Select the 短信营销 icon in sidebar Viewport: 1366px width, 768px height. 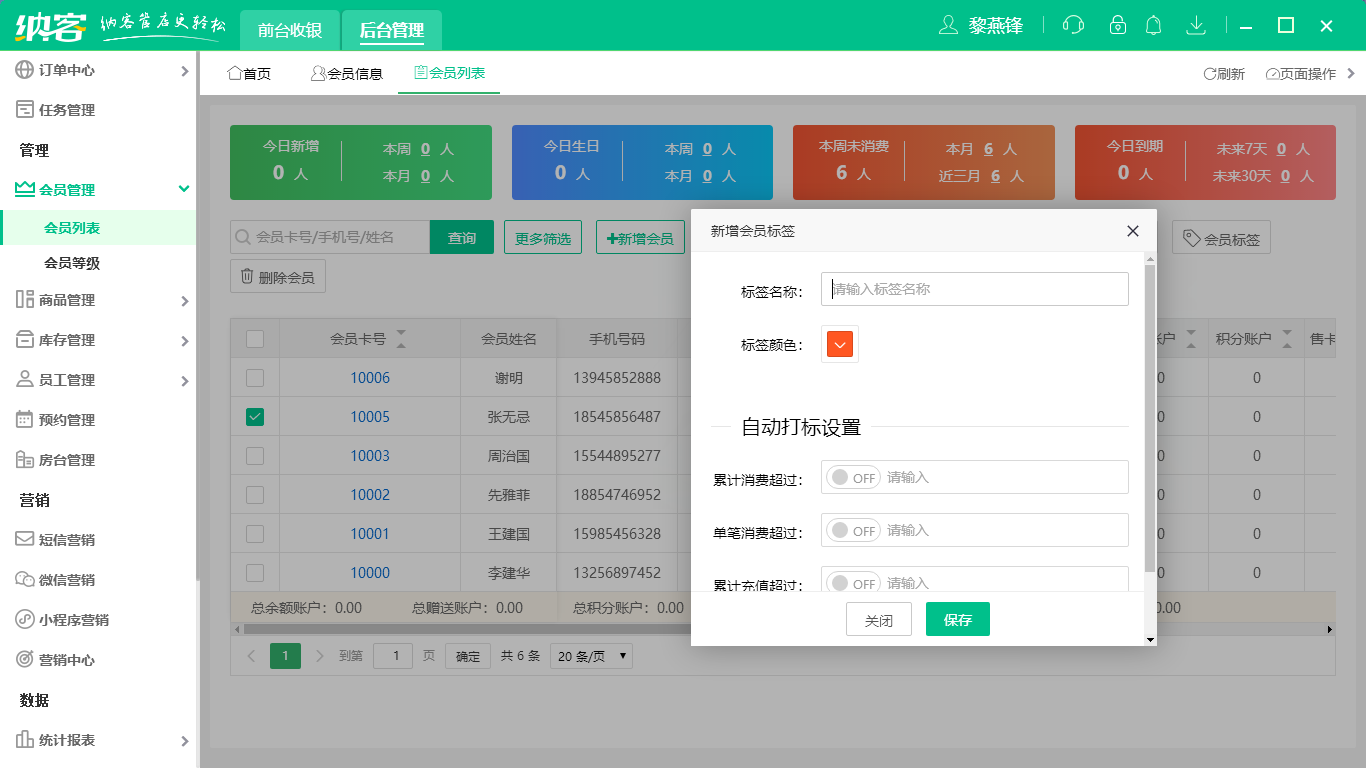pyautogui.click(x=22, y=540)
